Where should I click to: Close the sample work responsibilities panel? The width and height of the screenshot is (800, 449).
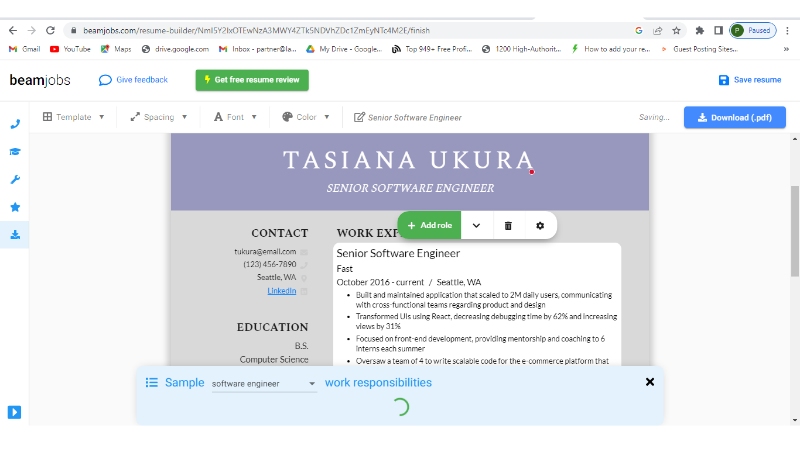tap(650, 382)
